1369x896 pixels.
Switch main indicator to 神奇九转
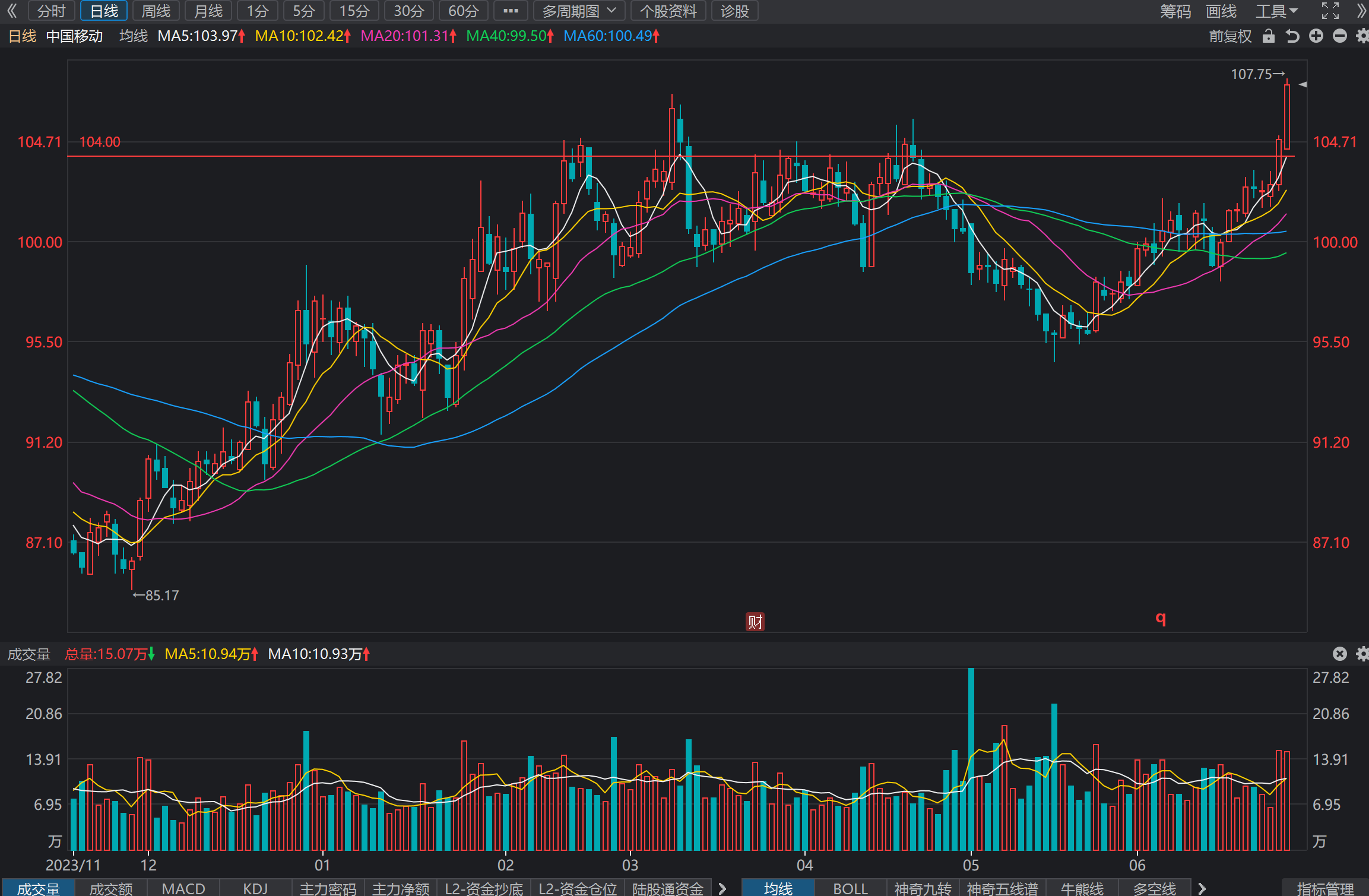pos(923,888)
